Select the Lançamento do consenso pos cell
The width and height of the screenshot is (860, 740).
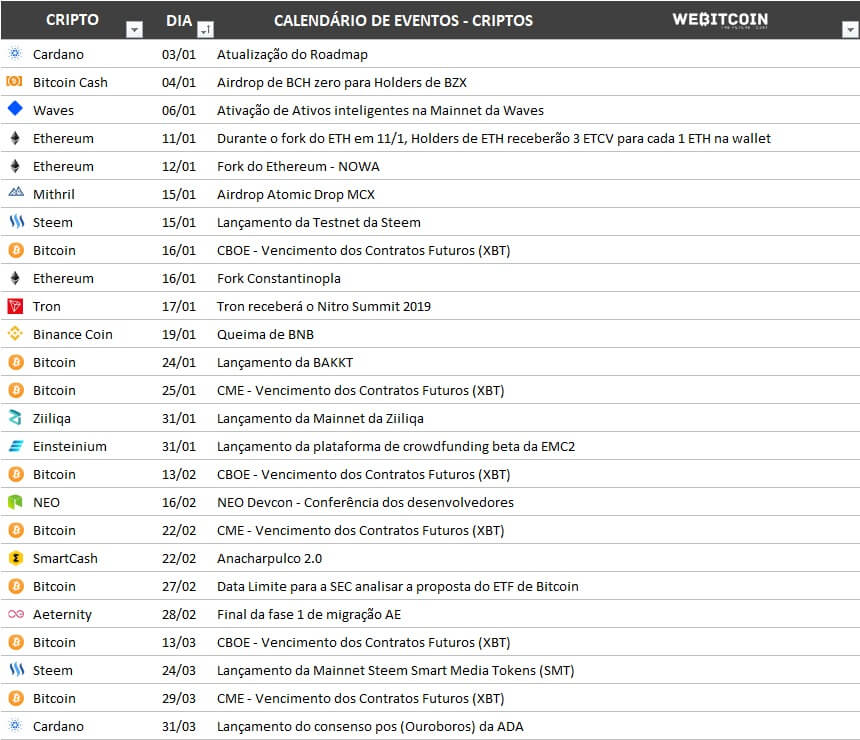click(370, 726)
